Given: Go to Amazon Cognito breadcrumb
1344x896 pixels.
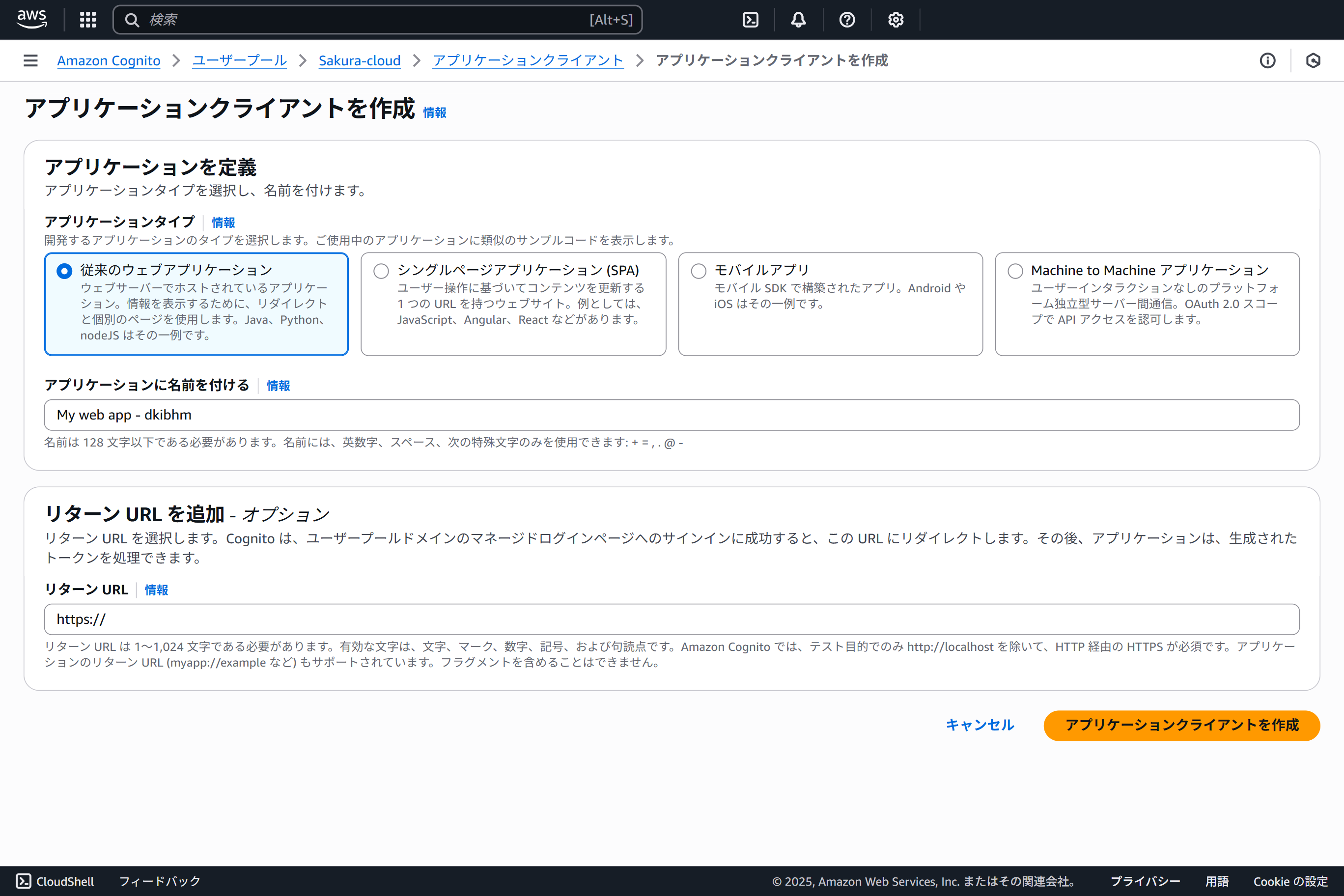Looking at the screenshot, I should [x=109, y=60].
